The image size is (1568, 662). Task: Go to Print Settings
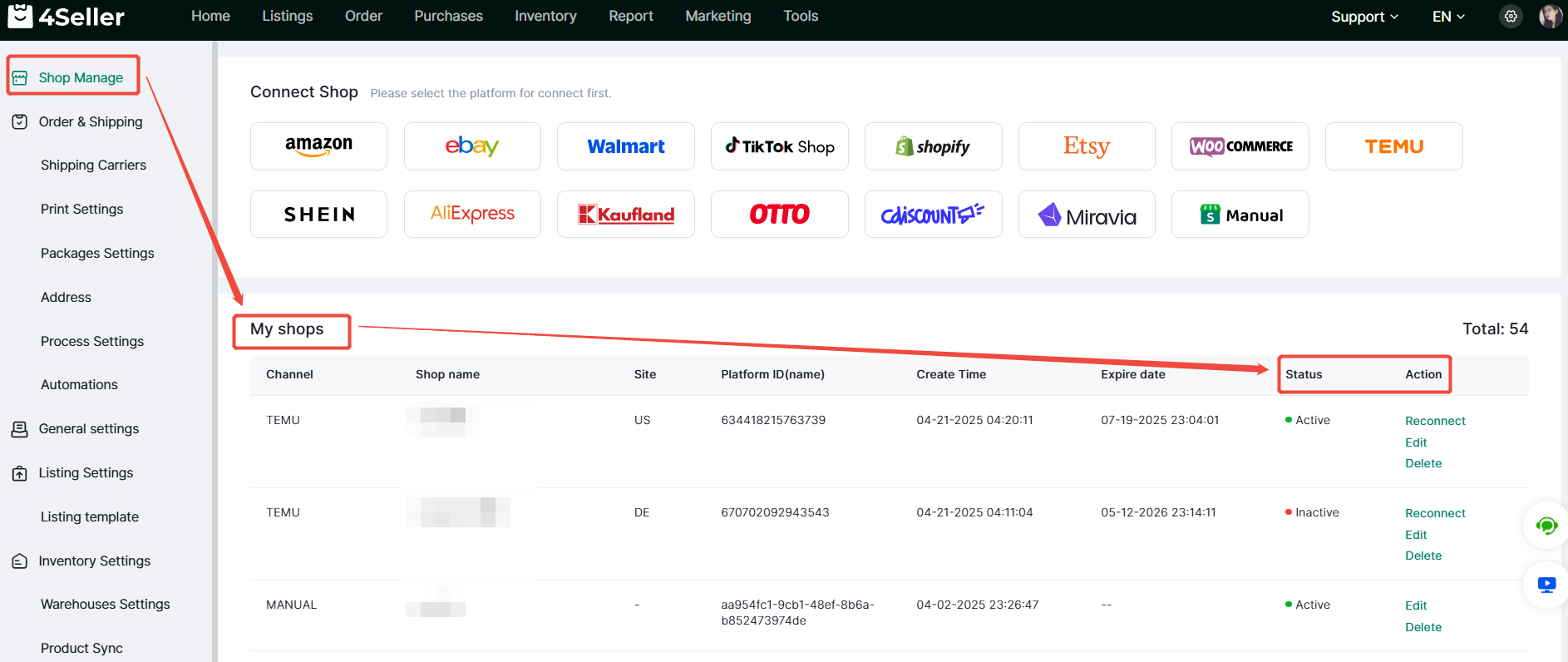pyautogui.click(x=81, y=210)
